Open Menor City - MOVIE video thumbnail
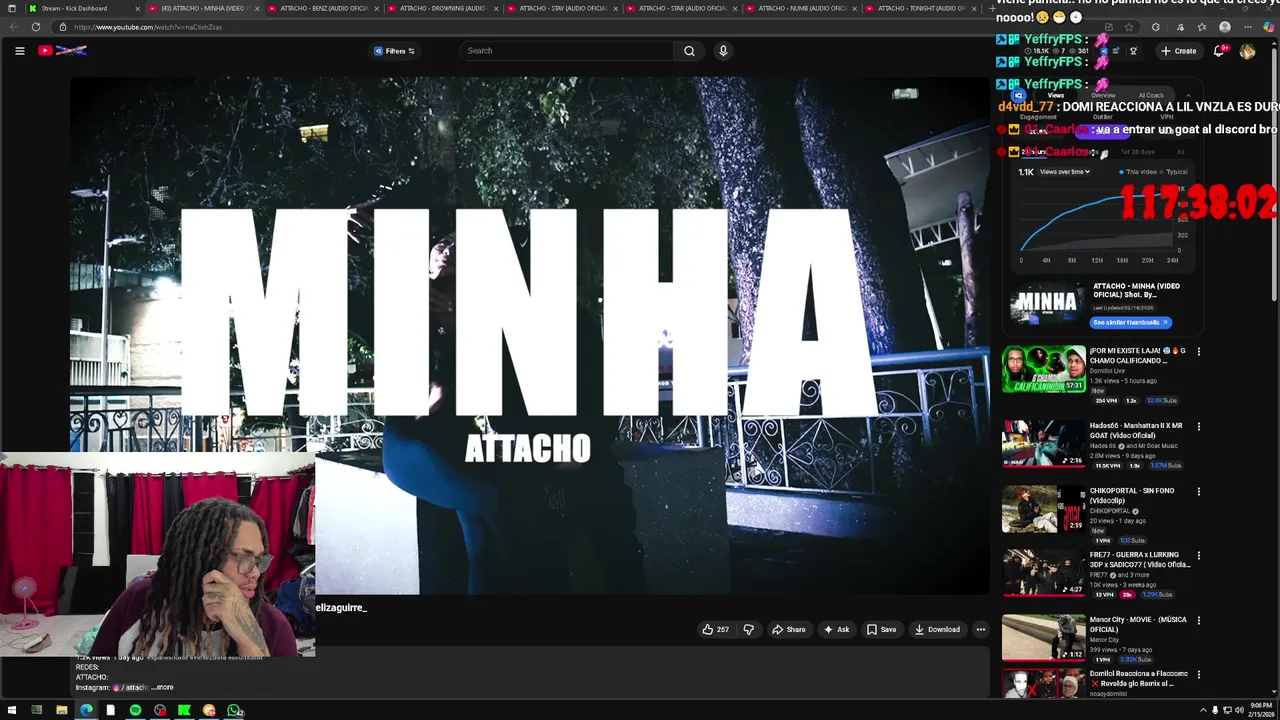Screen dimensions: 1280x720 click(1044, 638)
